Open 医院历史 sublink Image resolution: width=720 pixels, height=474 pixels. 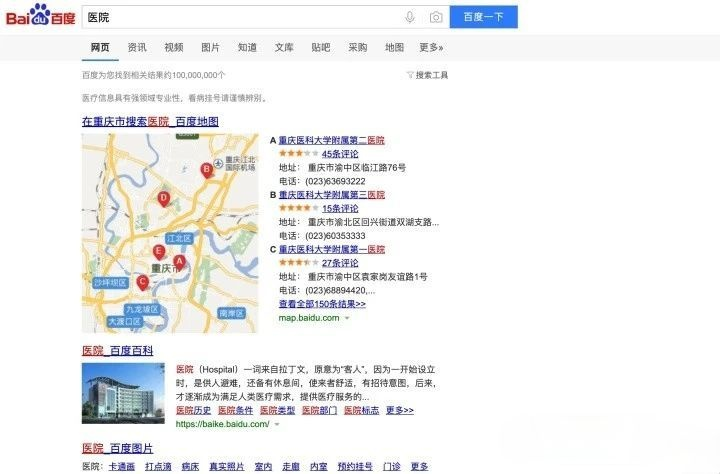pyautogui.click(x=193, y=410)
